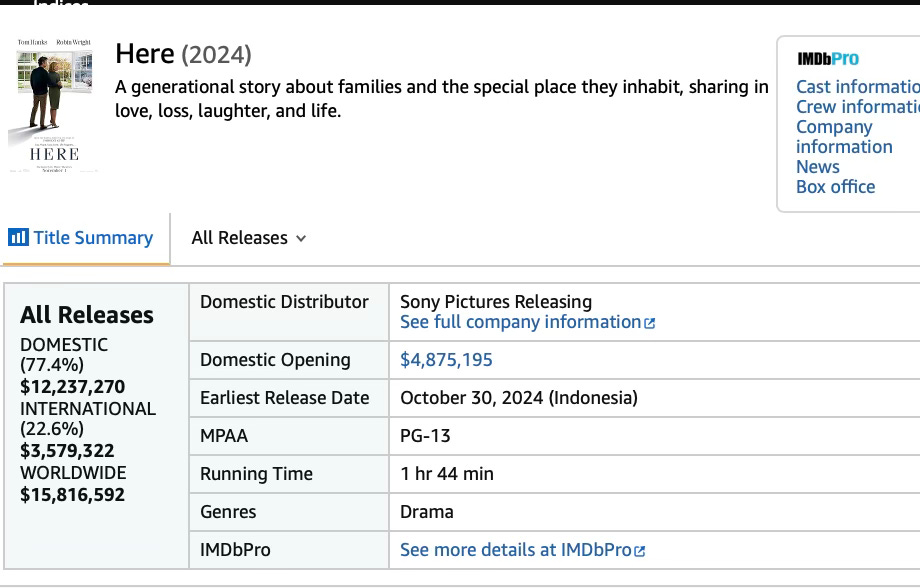920x588 pixels.
Task: Select domestic gross $12,237,270
Action: pos(72,387)
